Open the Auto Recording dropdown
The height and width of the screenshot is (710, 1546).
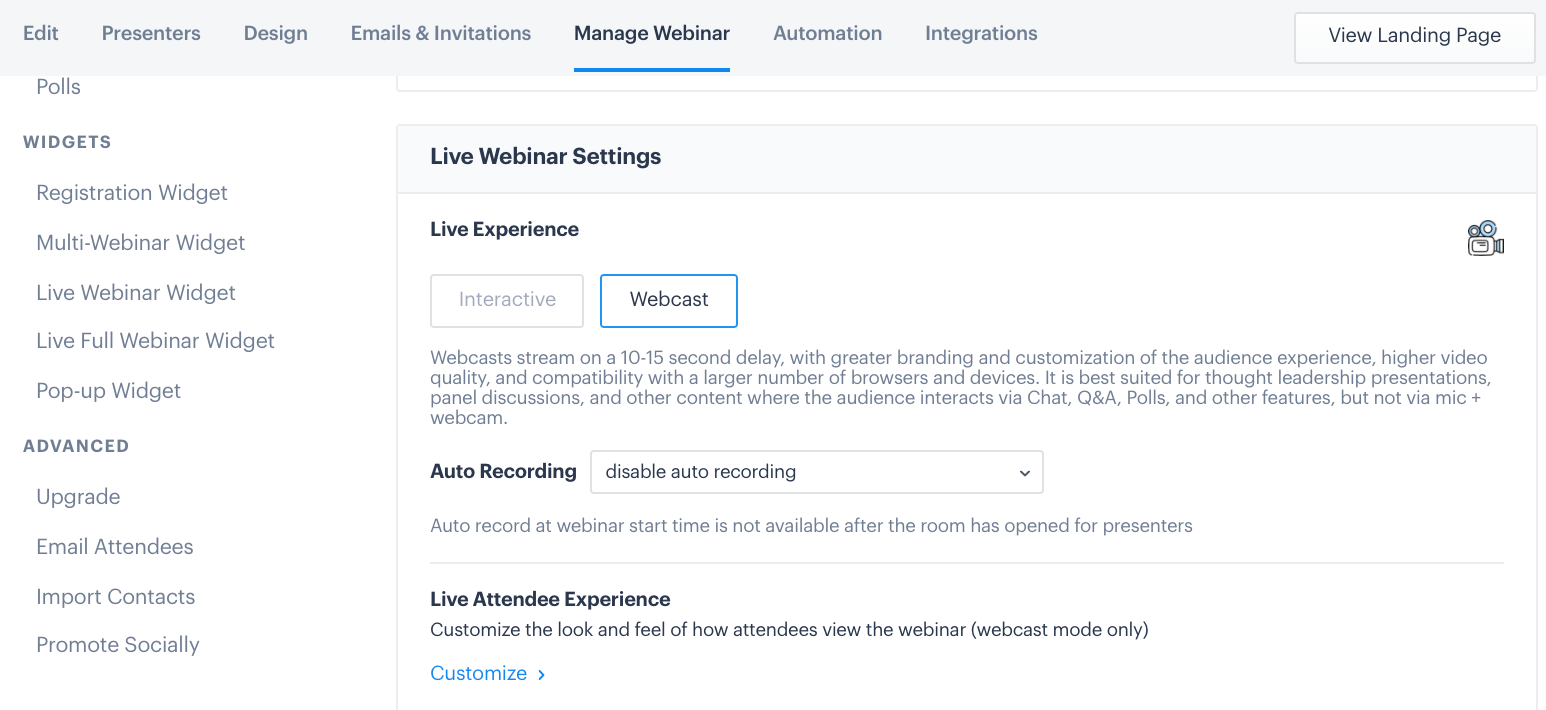pyautogui.click(x=816, y=472)
